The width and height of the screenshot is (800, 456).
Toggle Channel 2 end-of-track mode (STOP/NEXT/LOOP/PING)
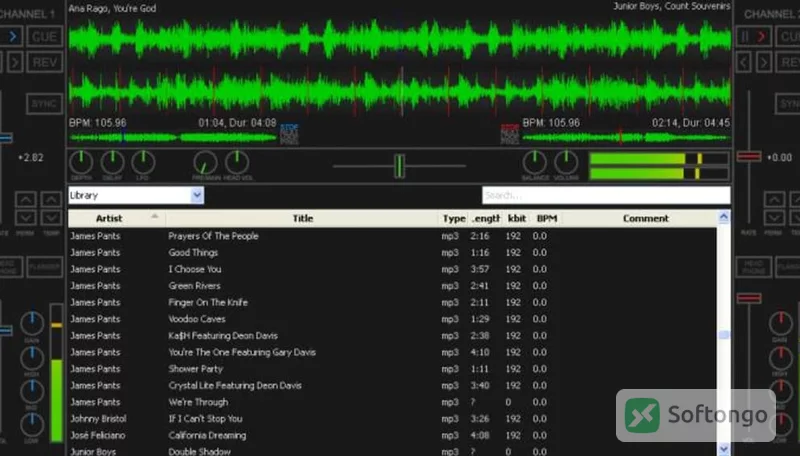[x=510, y=135]
